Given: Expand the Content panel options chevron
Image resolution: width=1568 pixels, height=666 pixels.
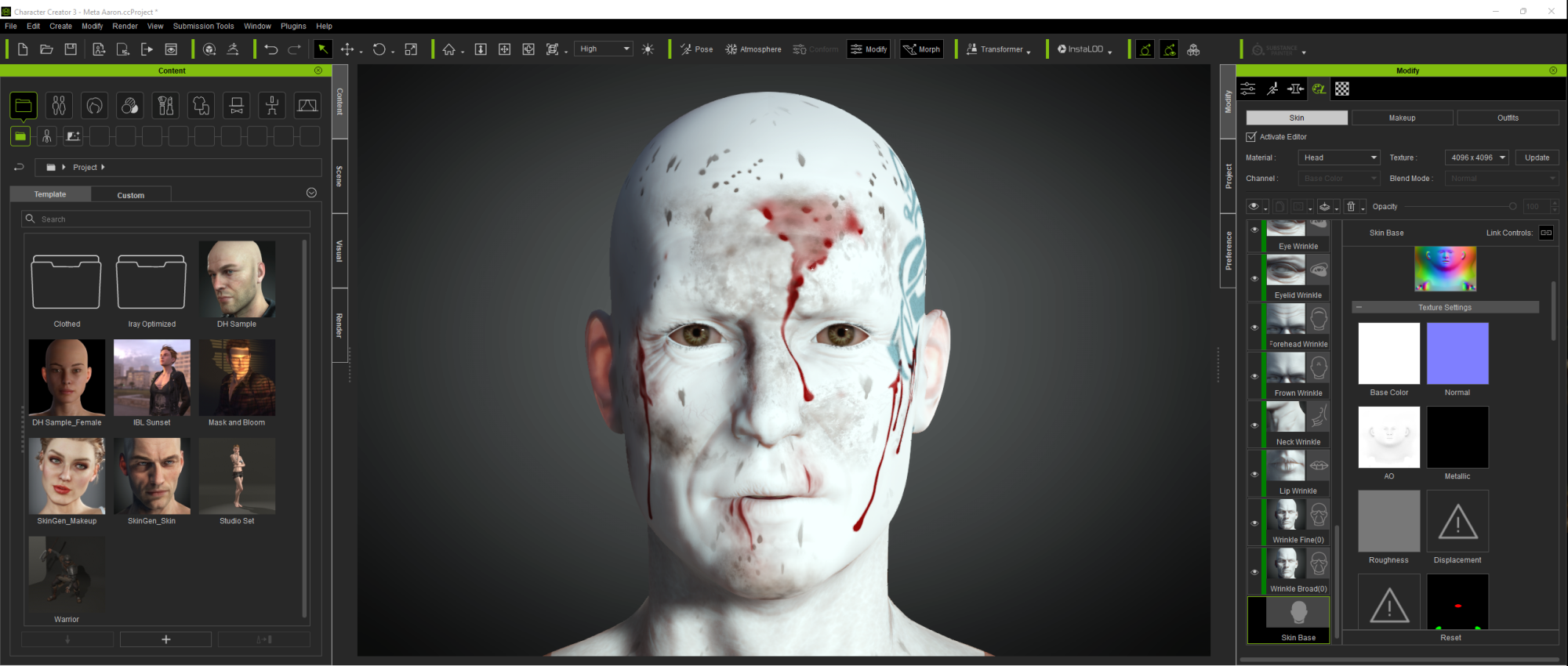Looking at the screenshot, I should tap(311, 193).
